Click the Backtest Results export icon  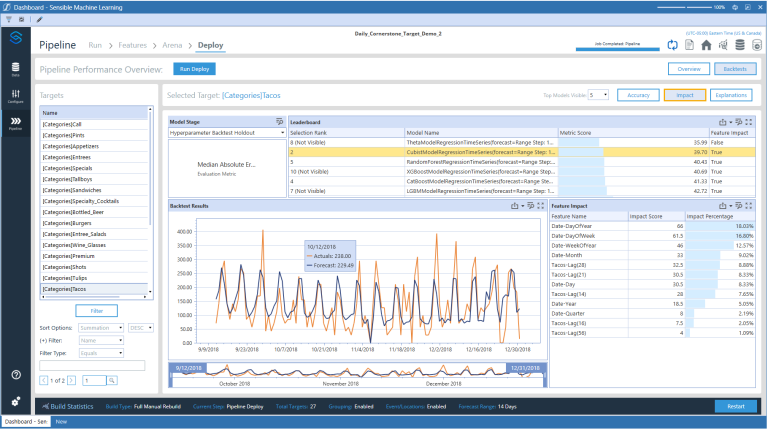point(515,206)
